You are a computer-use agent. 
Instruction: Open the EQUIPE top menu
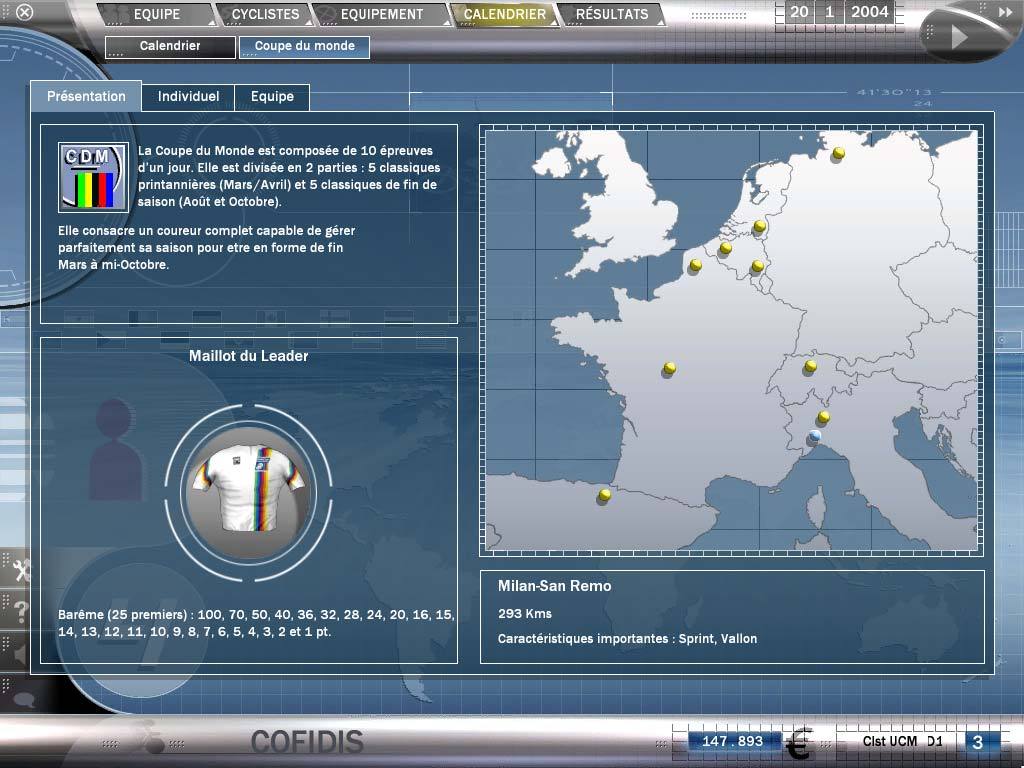coord(157,14)
